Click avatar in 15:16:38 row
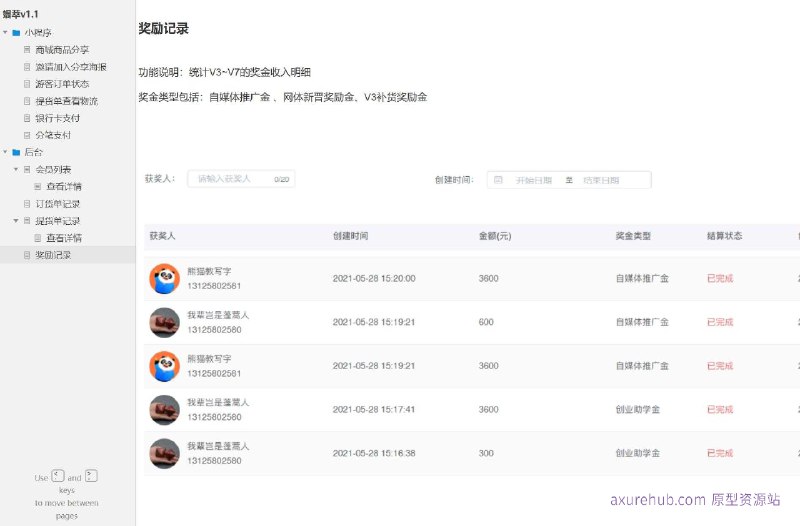800x526 pixels. 164,454
